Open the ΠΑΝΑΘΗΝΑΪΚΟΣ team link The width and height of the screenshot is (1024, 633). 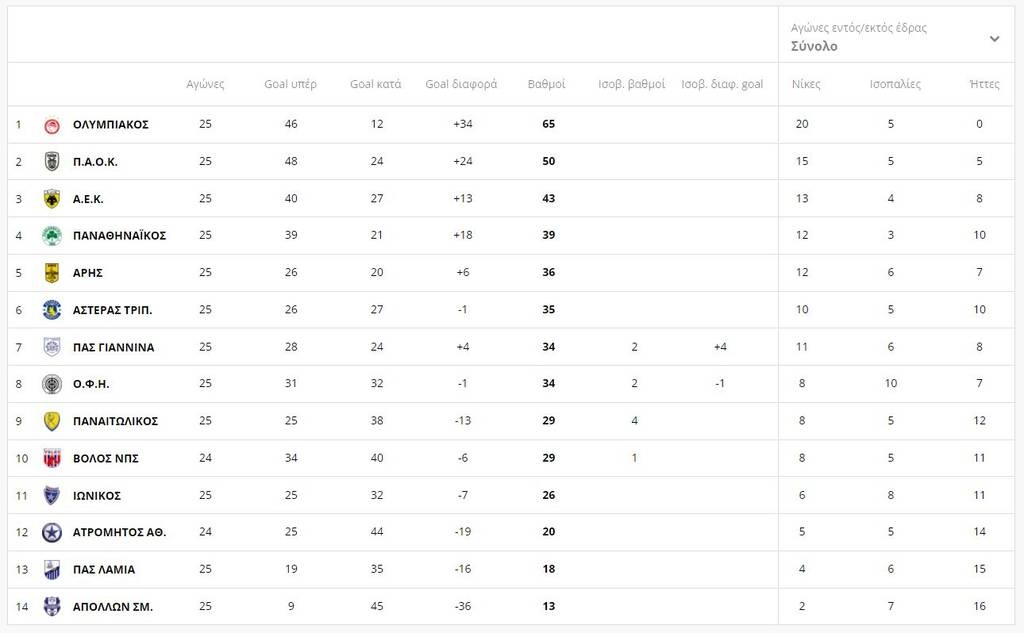pos(119,236)
